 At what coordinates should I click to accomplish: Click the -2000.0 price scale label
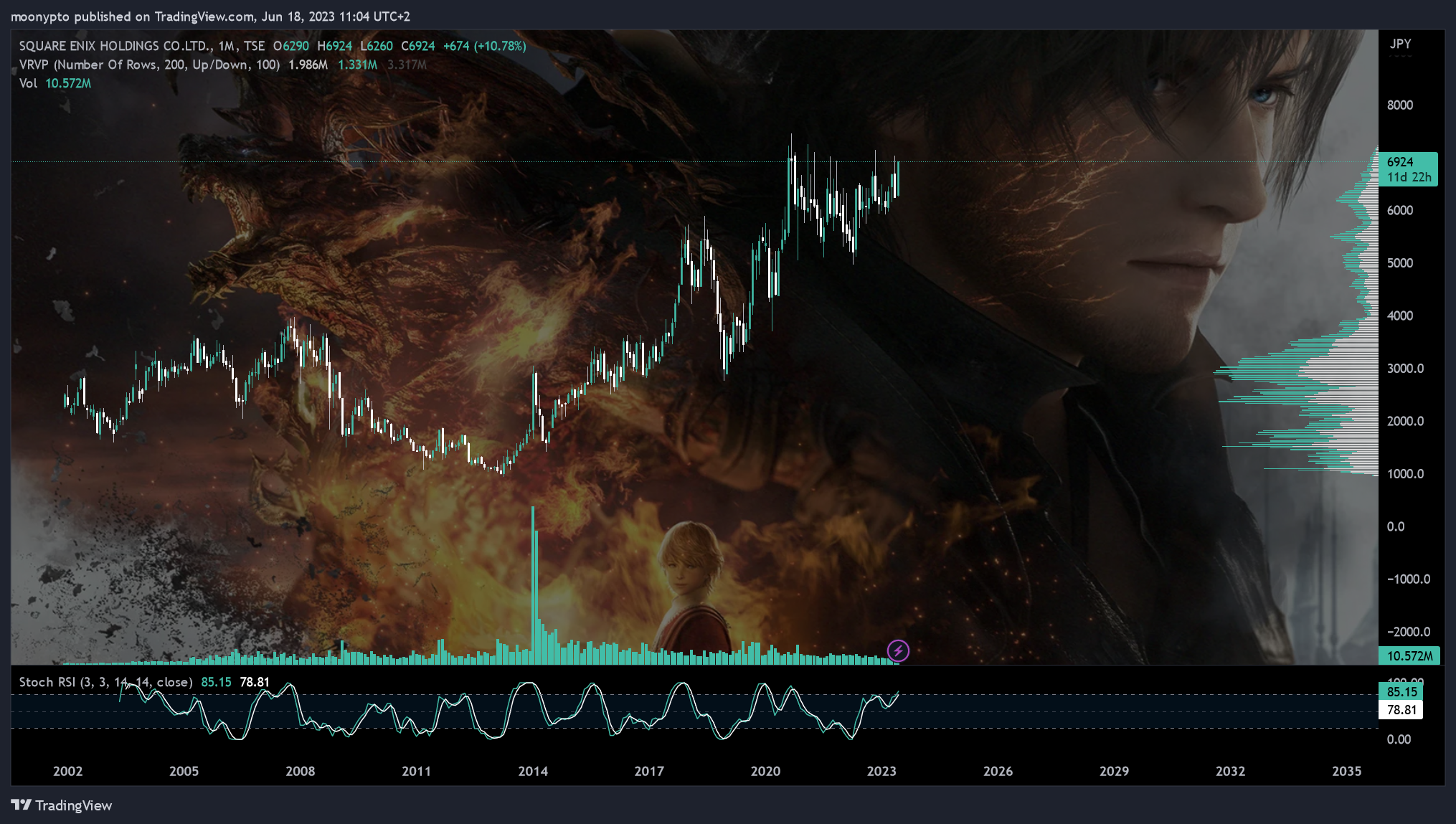coord(1408,631)
